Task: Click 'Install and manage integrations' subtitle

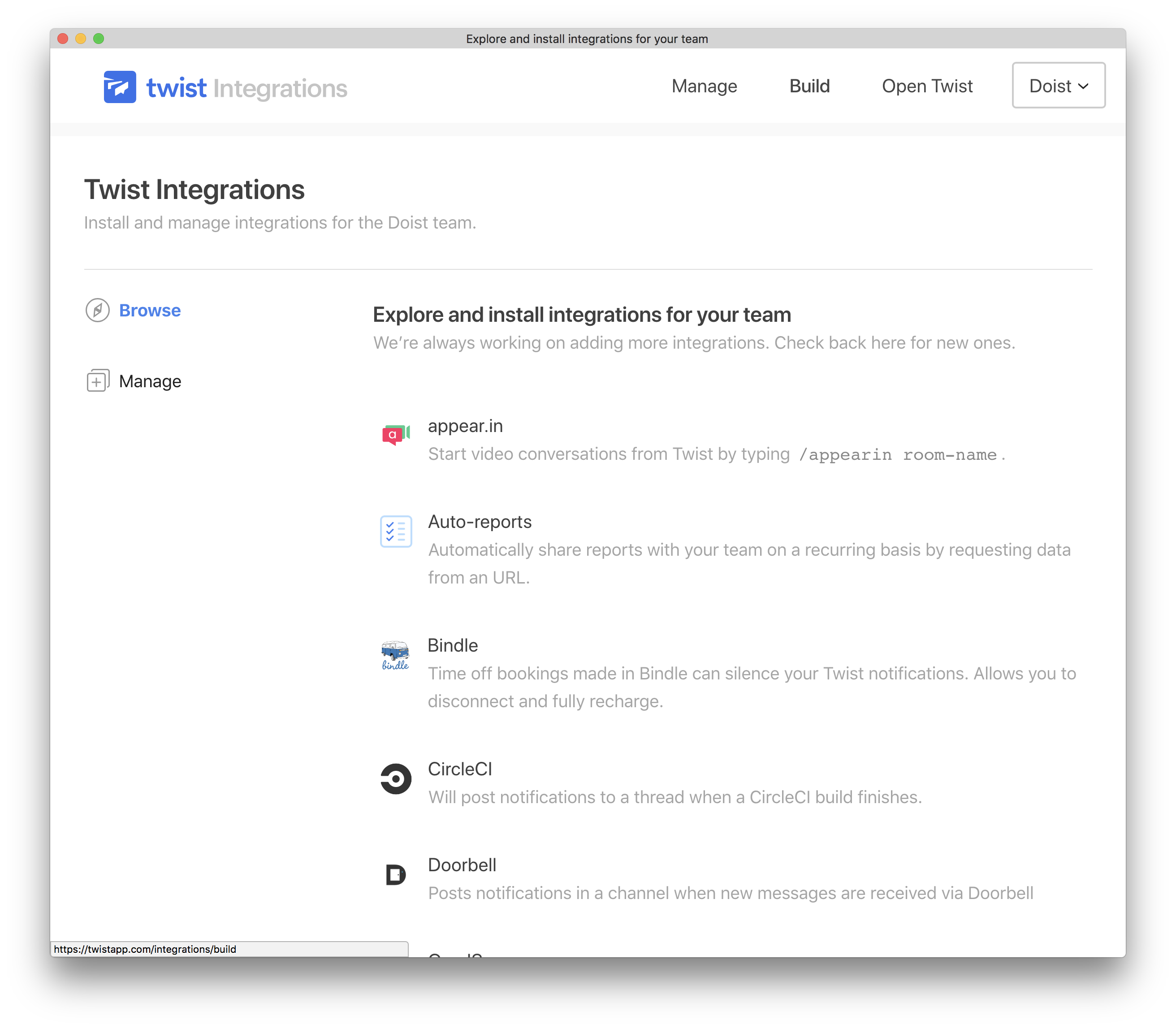Action: 280,223
